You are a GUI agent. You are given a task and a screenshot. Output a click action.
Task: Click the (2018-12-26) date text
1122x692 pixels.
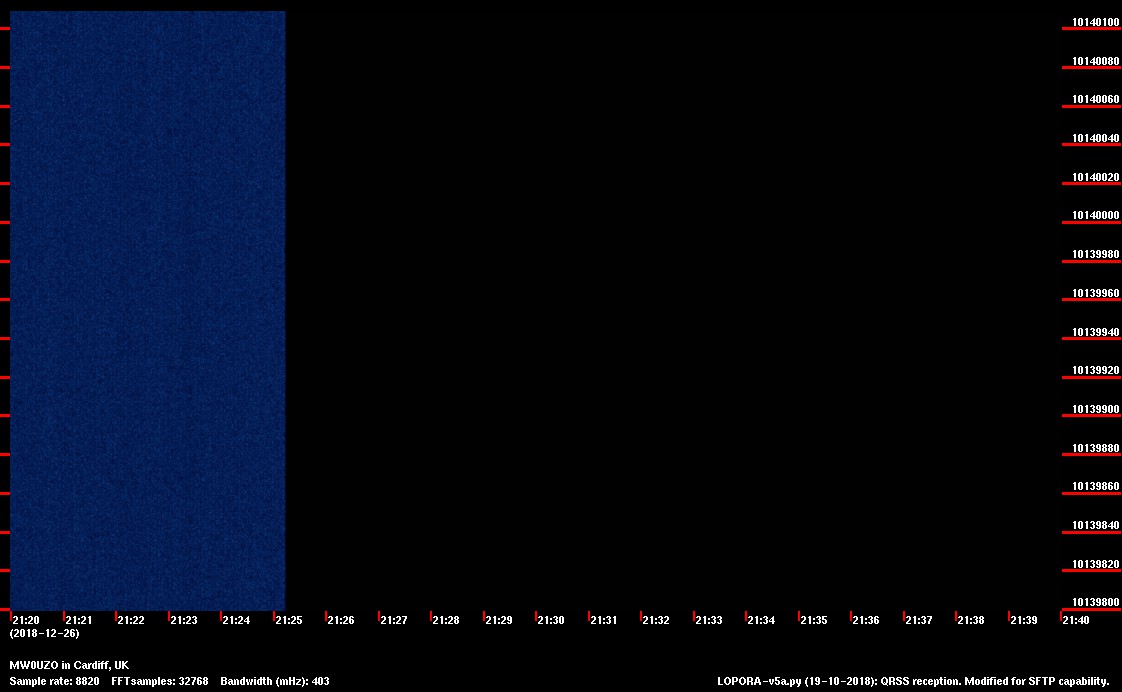coord(44,633)
